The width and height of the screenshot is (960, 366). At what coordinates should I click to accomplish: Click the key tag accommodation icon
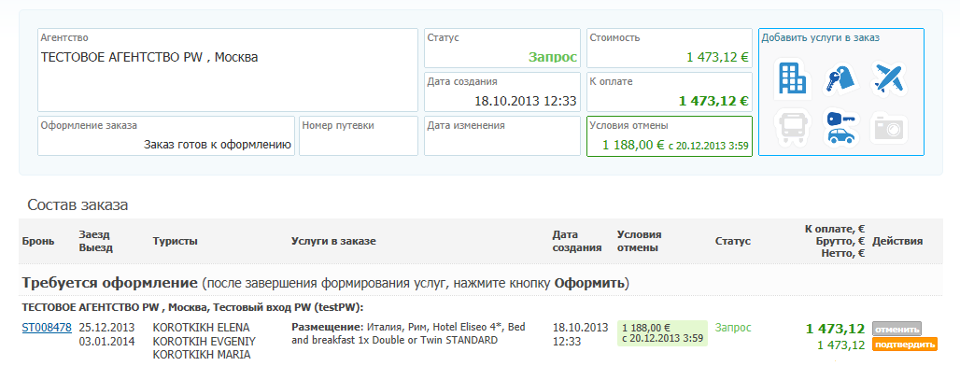[x=841, y=79]
